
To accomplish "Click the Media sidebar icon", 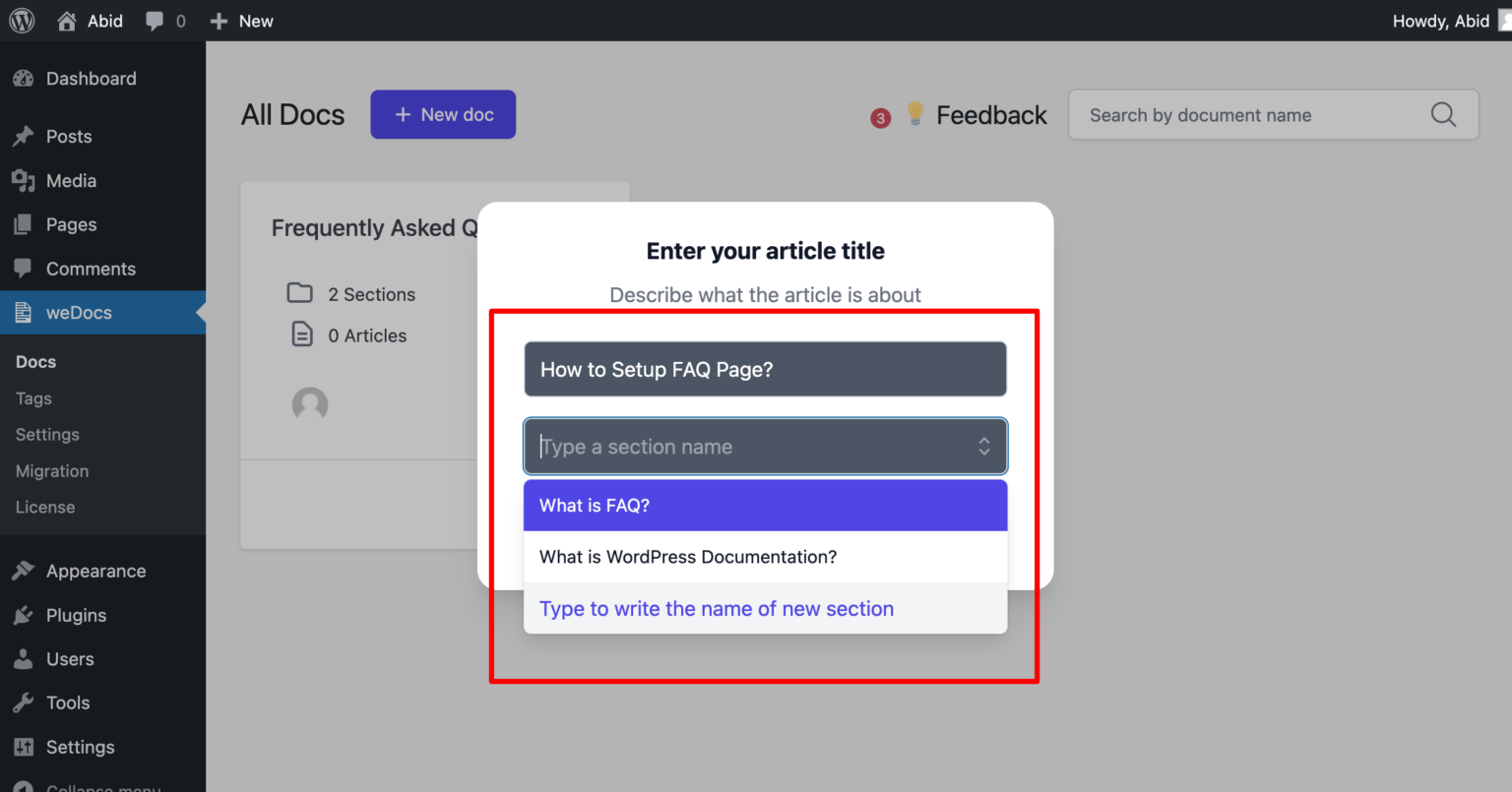I will click(25, 180).
